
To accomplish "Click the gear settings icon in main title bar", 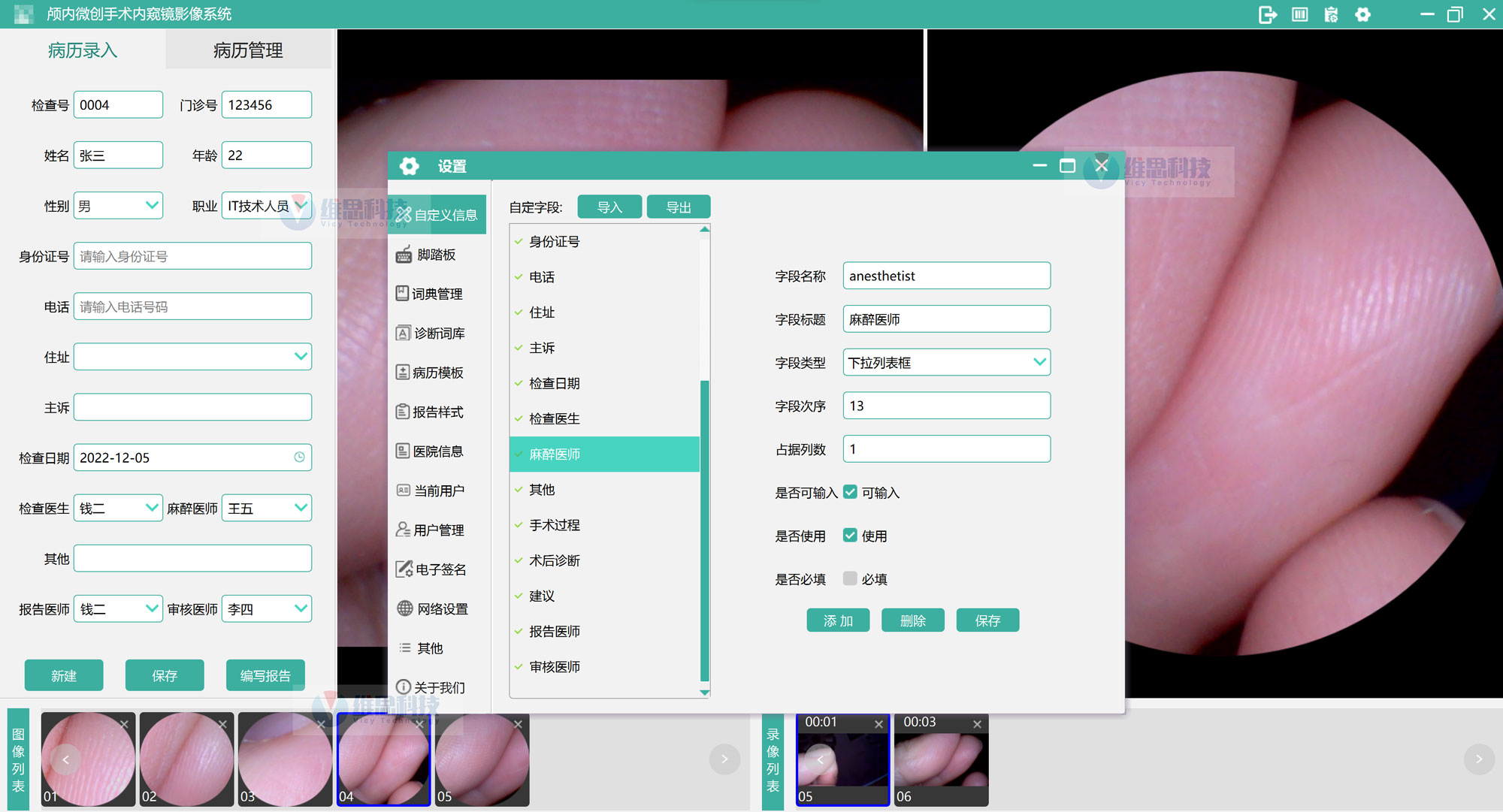I will [1362, 14].
